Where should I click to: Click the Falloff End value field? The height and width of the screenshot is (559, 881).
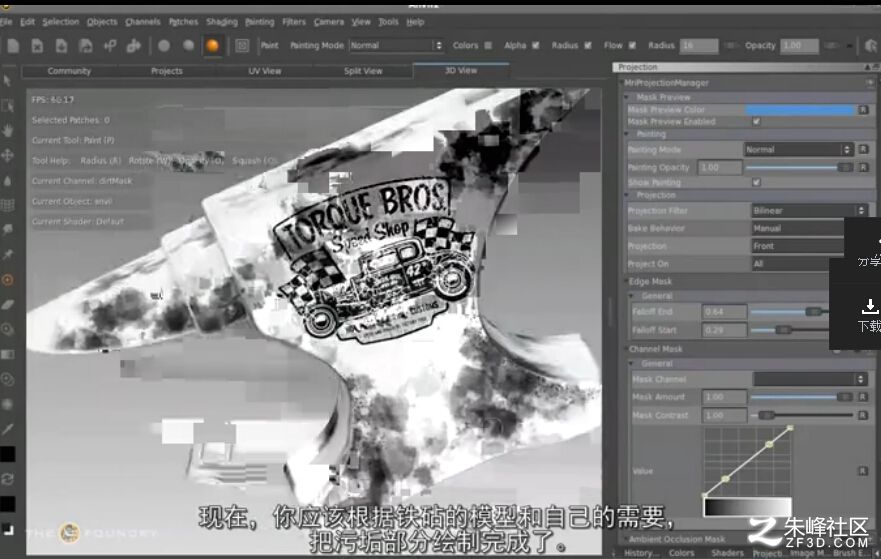point(724,311)
